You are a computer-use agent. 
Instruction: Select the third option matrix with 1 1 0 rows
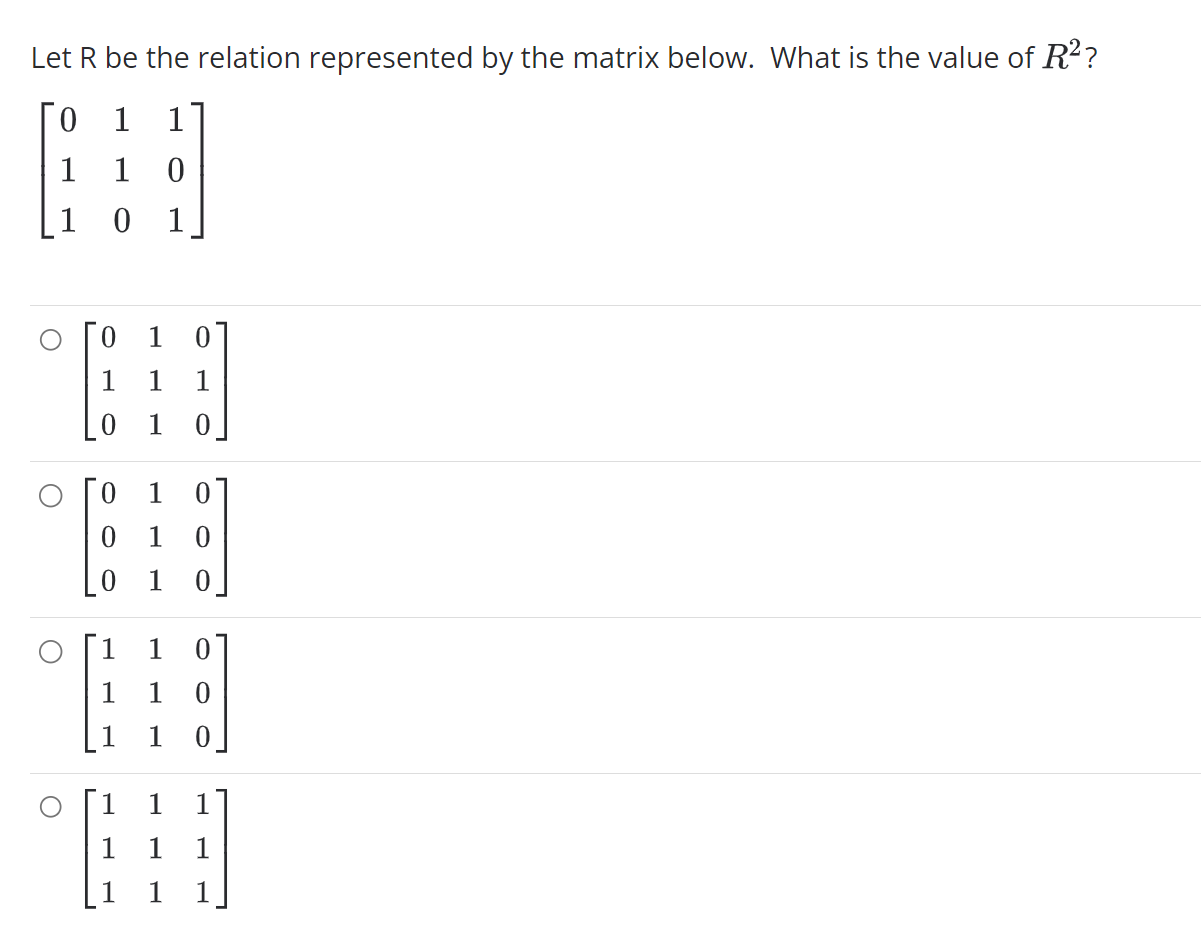click(x=49, y=650)
